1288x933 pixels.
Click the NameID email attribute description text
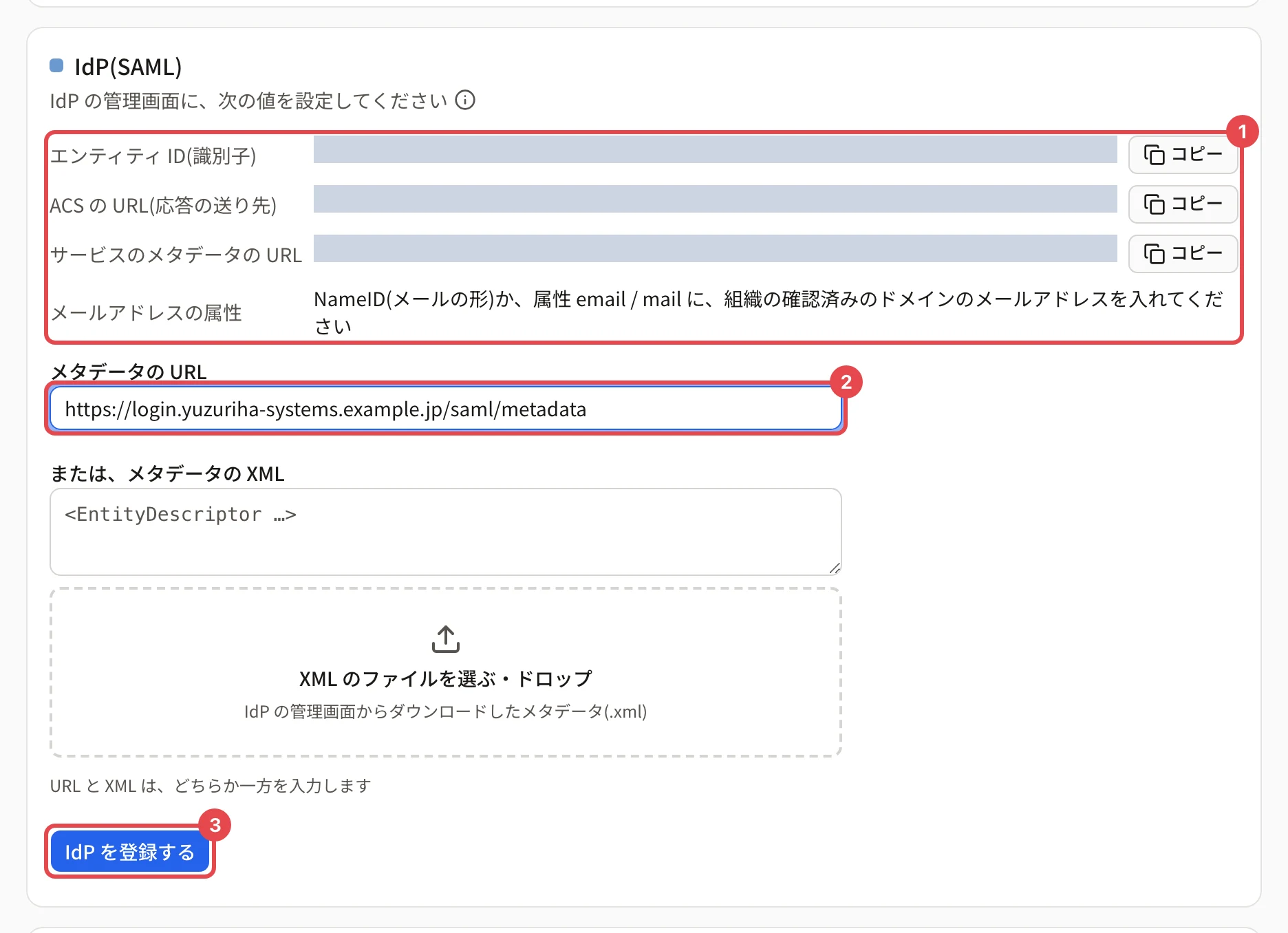(769, 312)
